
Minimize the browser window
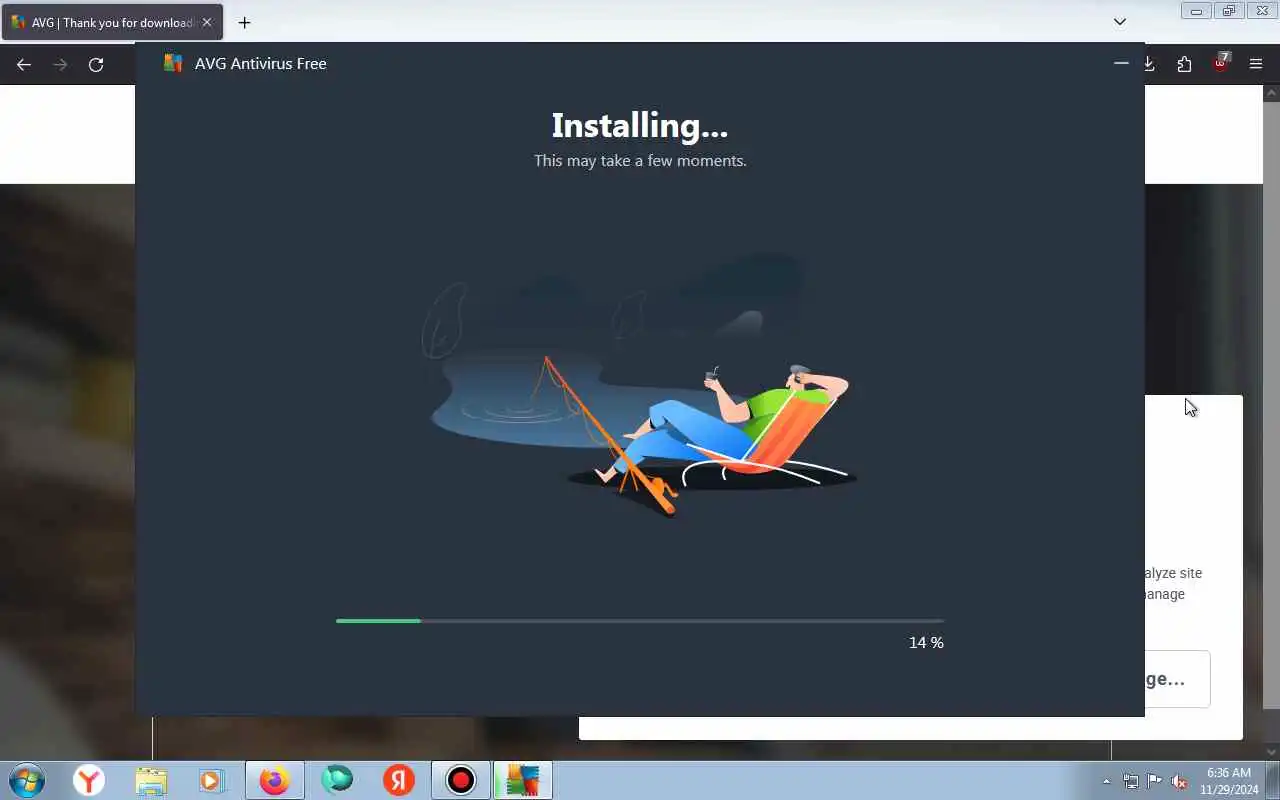[x=1196, y=11]
